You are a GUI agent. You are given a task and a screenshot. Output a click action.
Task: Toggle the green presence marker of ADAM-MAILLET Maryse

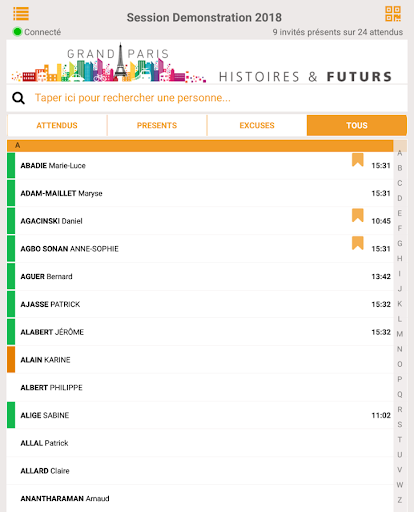(x=11, y=193)
